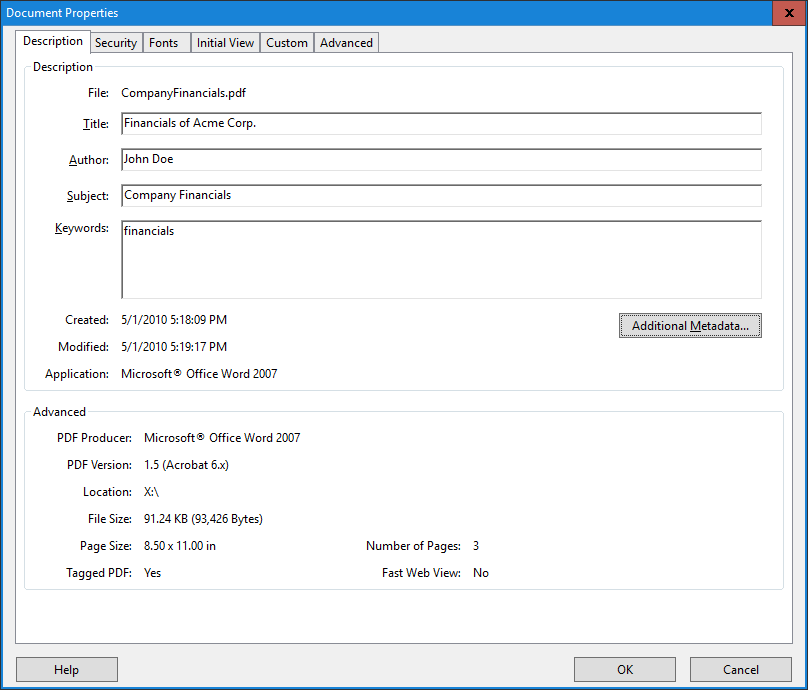Screen dimensions: 808x690
Task: Open the Fonts tab
Action: pos(163,42)
